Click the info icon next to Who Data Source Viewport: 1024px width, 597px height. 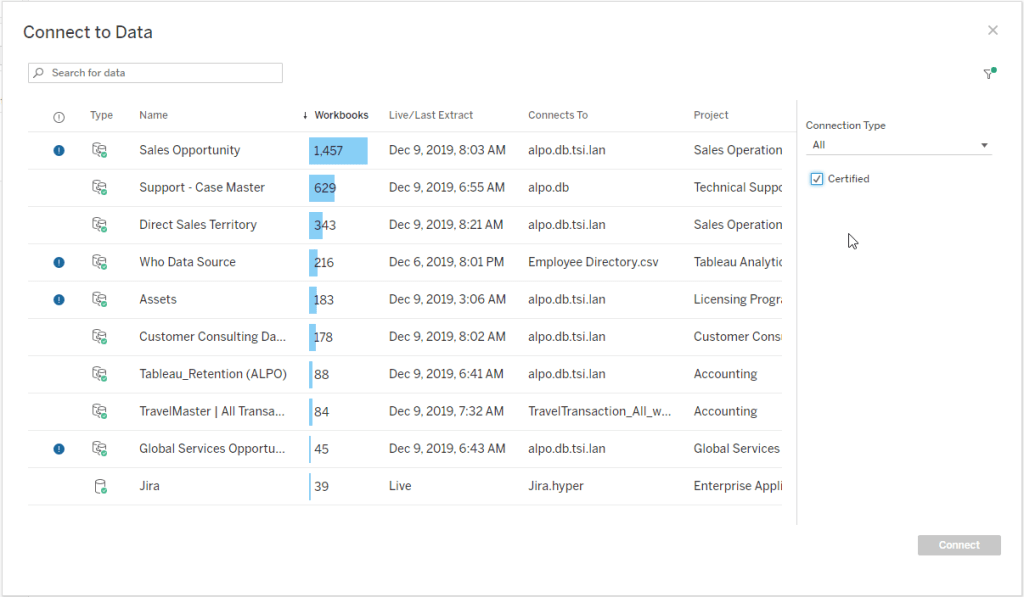pyautogui.click(x=59, y=263)
